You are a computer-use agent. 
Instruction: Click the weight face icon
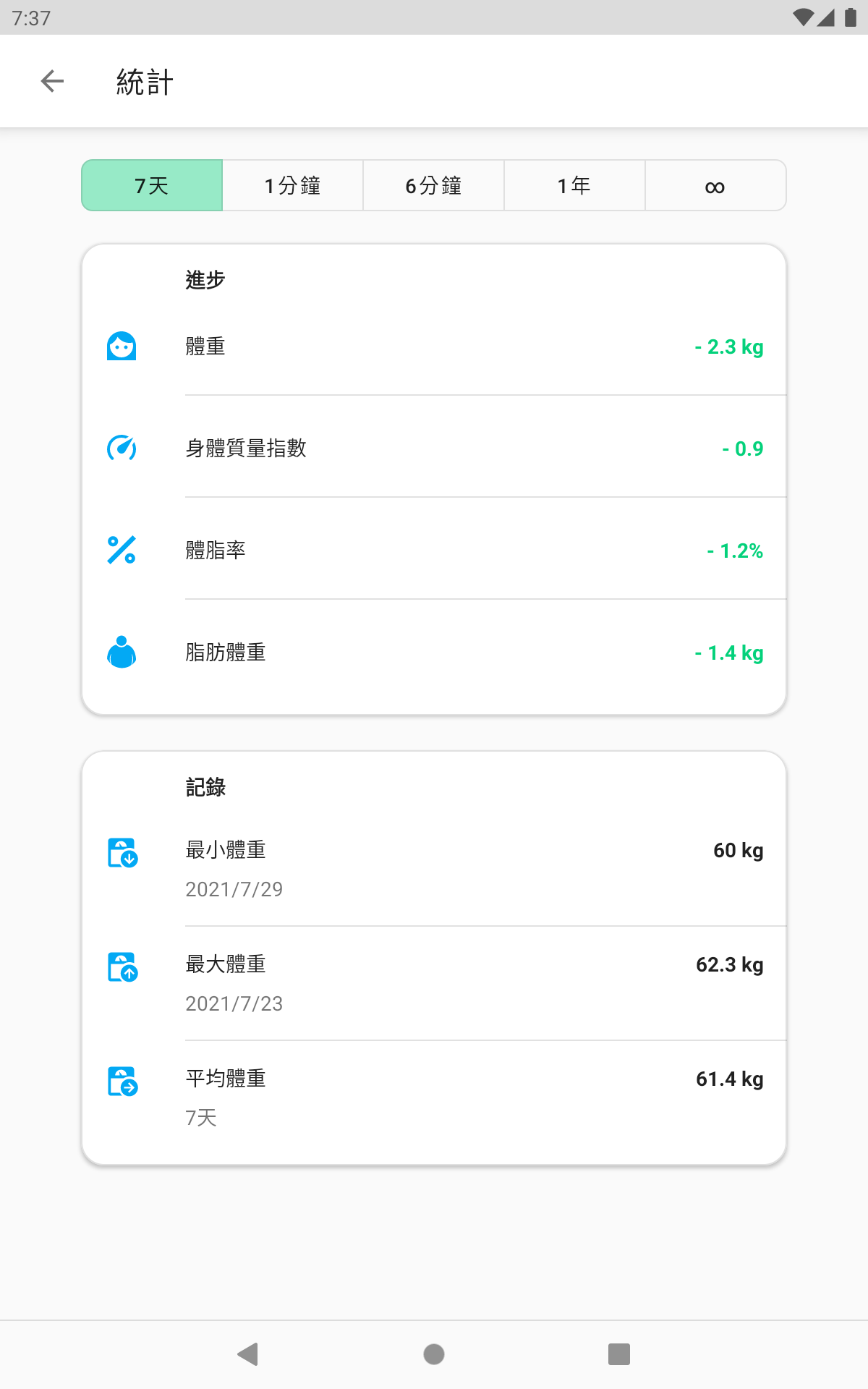click(122, 347)
